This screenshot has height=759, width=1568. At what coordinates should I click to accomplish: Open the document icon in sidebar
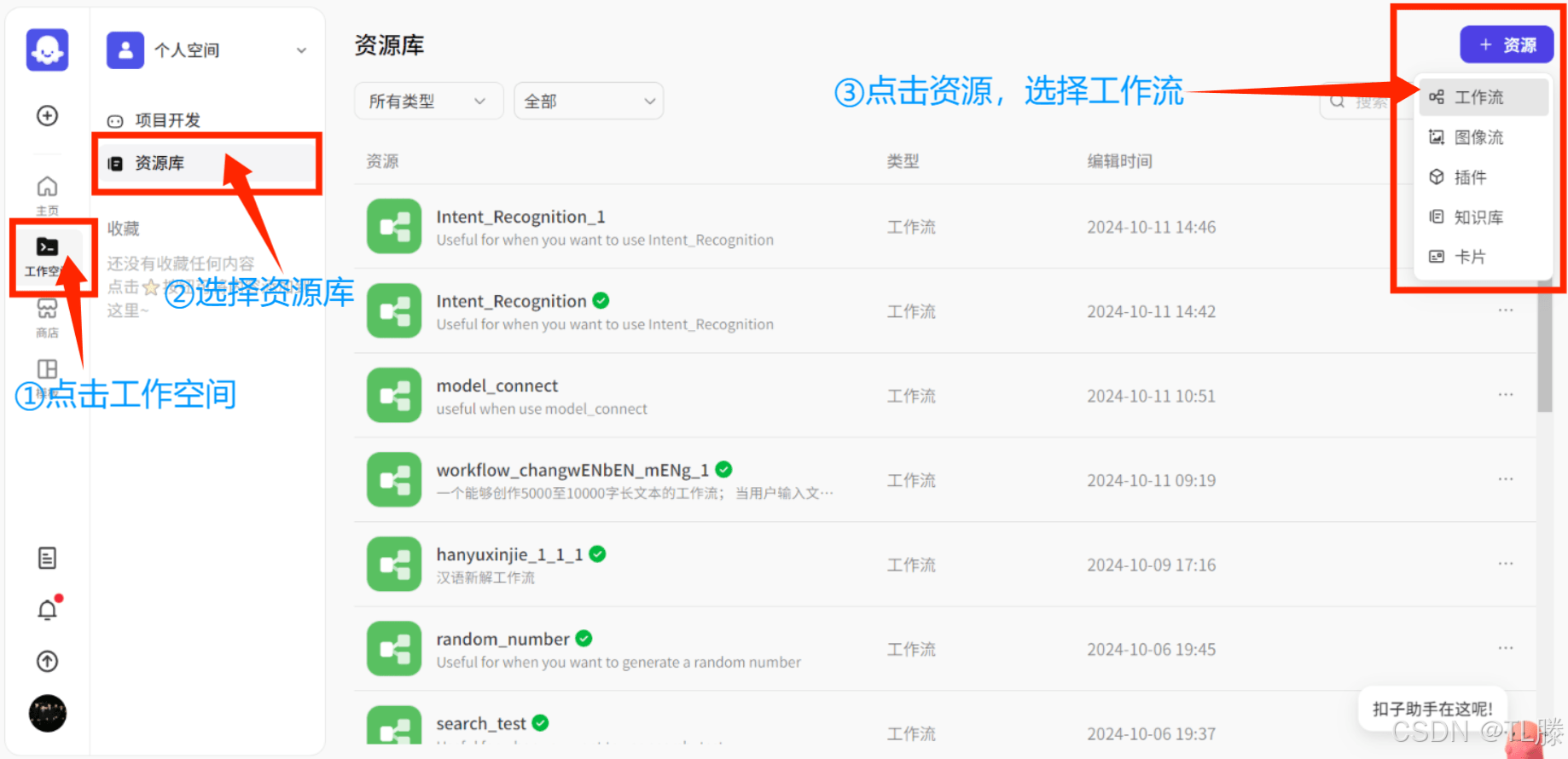(x=48, y=558)
